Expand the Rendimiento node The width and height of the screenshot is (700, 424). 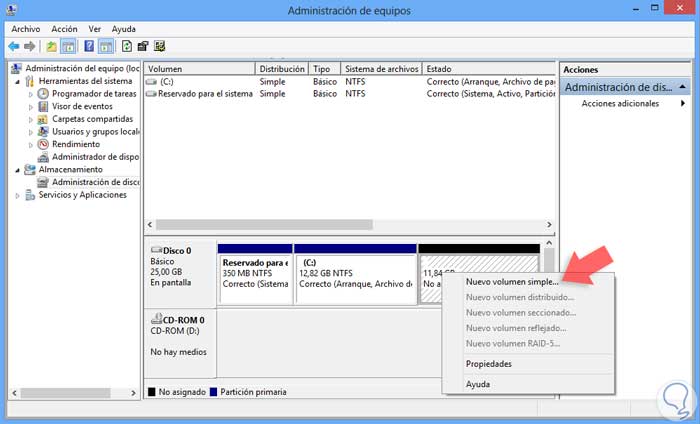coord(31,145)
